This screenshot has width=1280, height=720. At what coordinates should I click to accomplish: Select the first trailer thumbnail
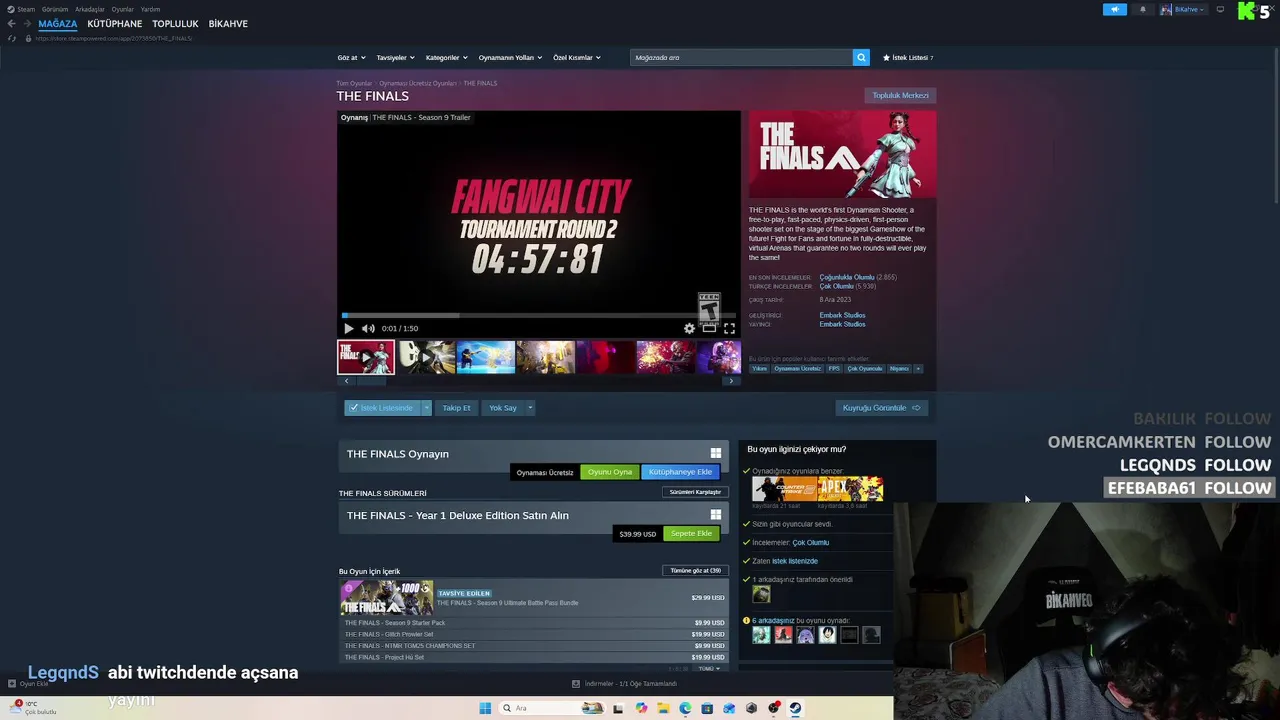(x=366, y=357)
